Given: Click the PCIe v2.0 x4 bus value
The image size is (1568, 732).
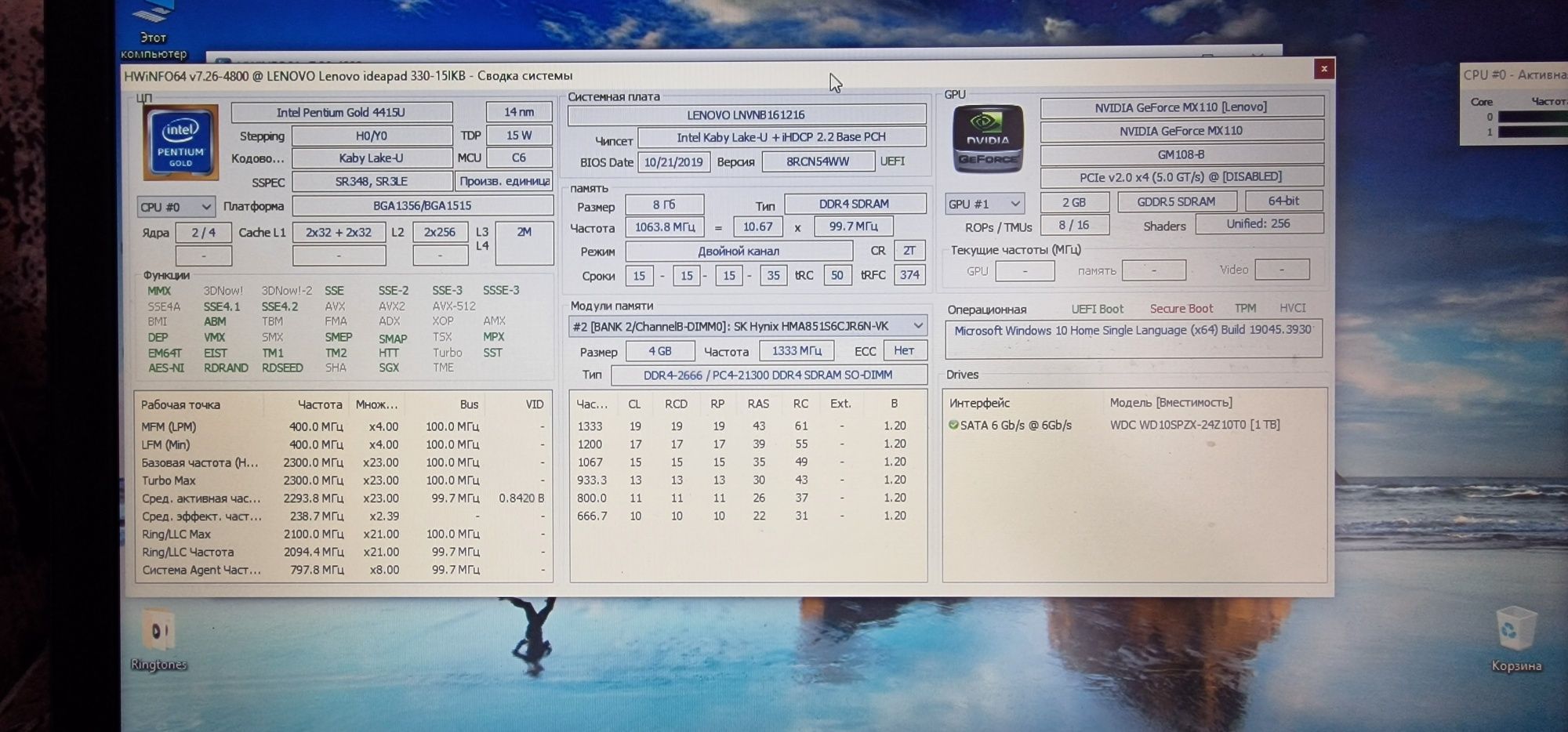Looking at the screenshot, I should (1181, 177).
